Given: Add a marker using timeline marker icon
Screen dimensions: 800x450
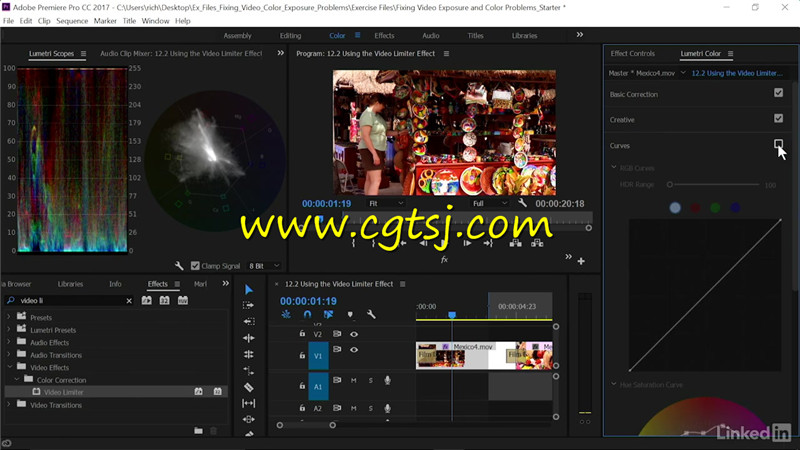Looking at the screenshot, I should [350, 314].
